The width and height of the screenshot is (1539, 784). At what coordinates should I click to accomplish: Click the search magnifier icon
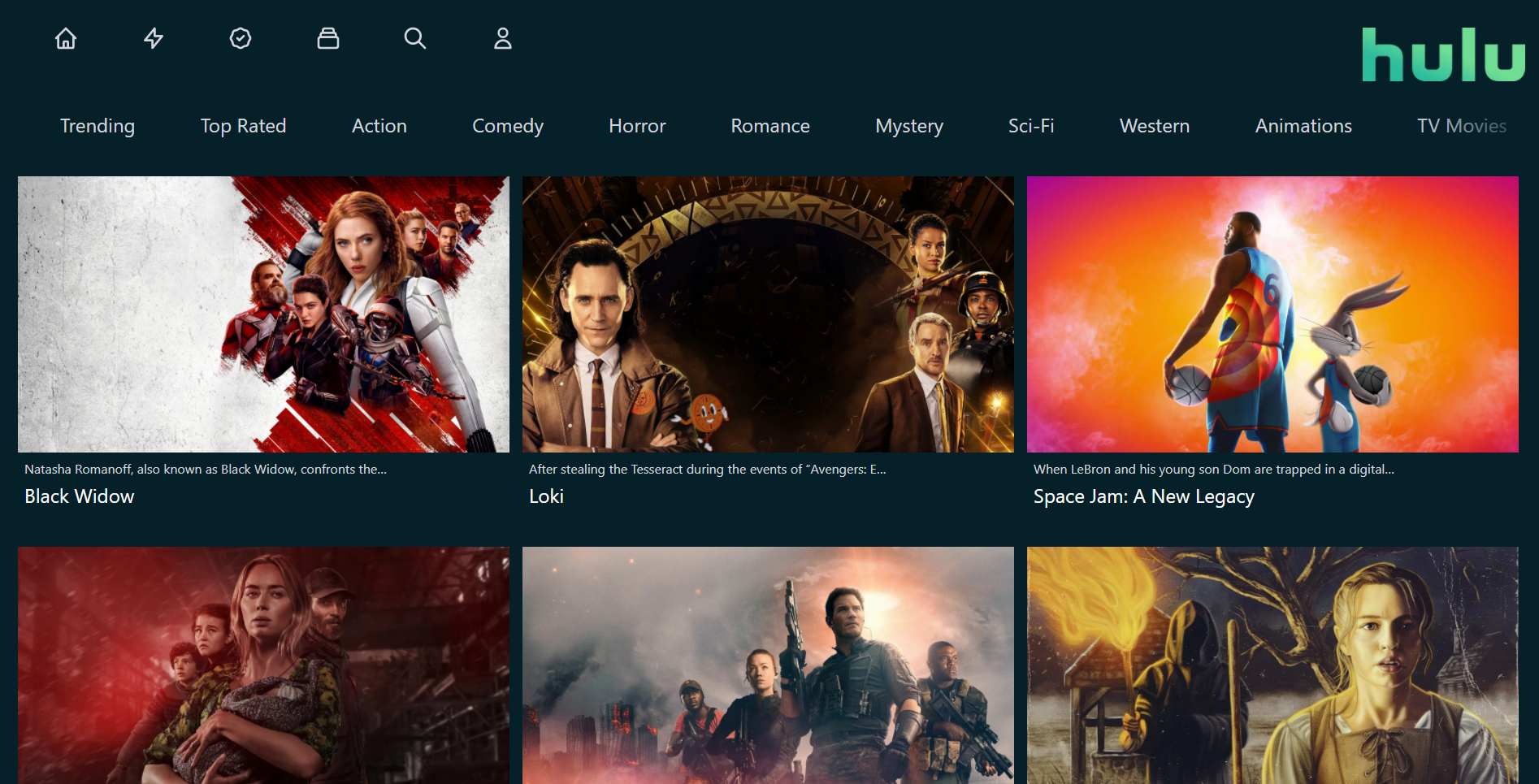415,38
